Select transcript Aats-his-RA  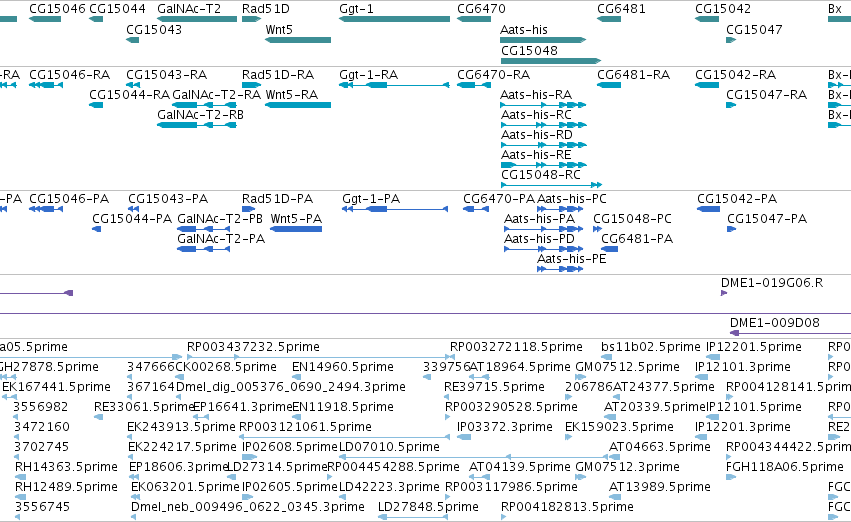pos(536,94)
